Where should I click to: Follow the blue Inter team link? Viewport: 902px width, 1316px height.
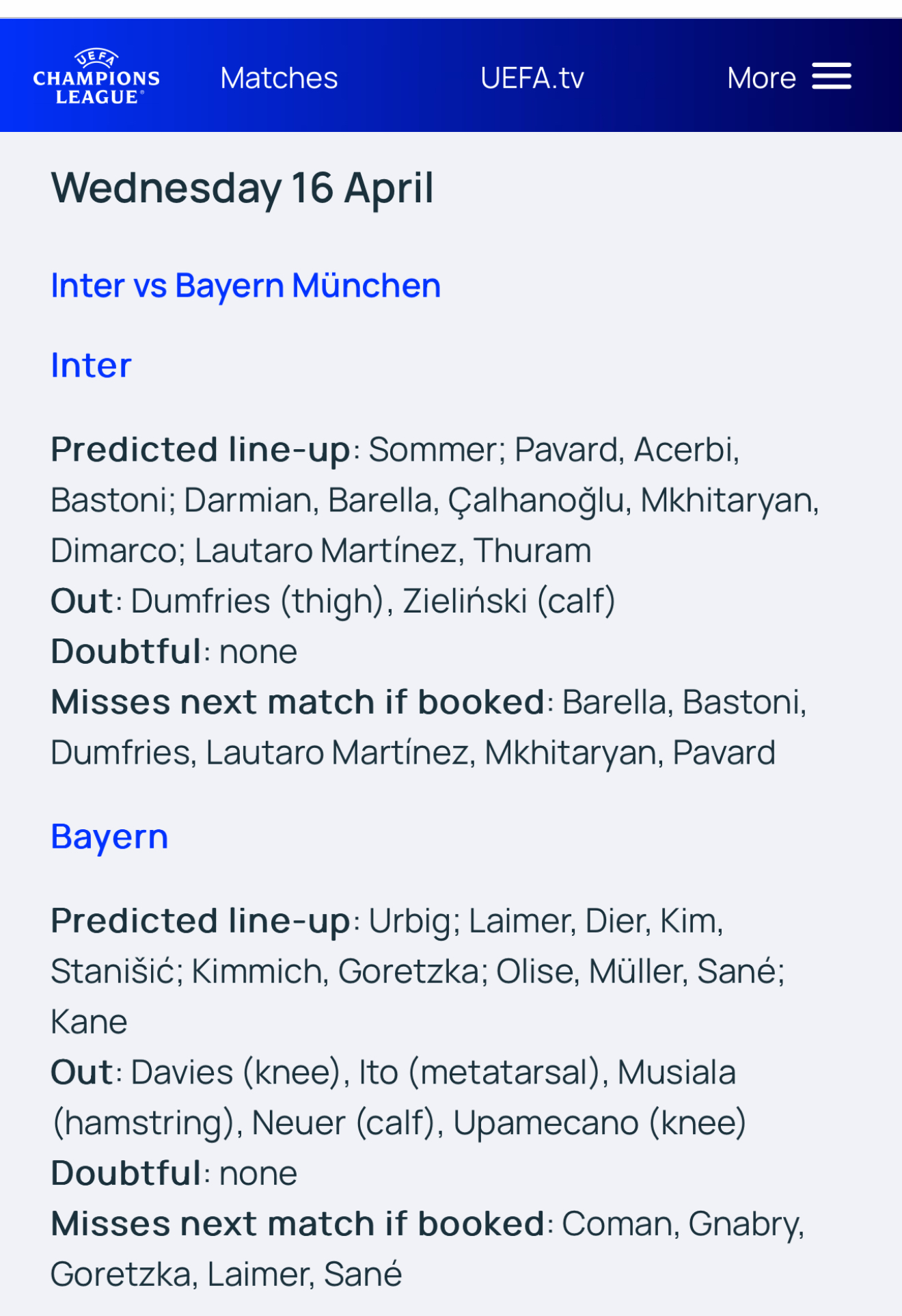(91, 365)
